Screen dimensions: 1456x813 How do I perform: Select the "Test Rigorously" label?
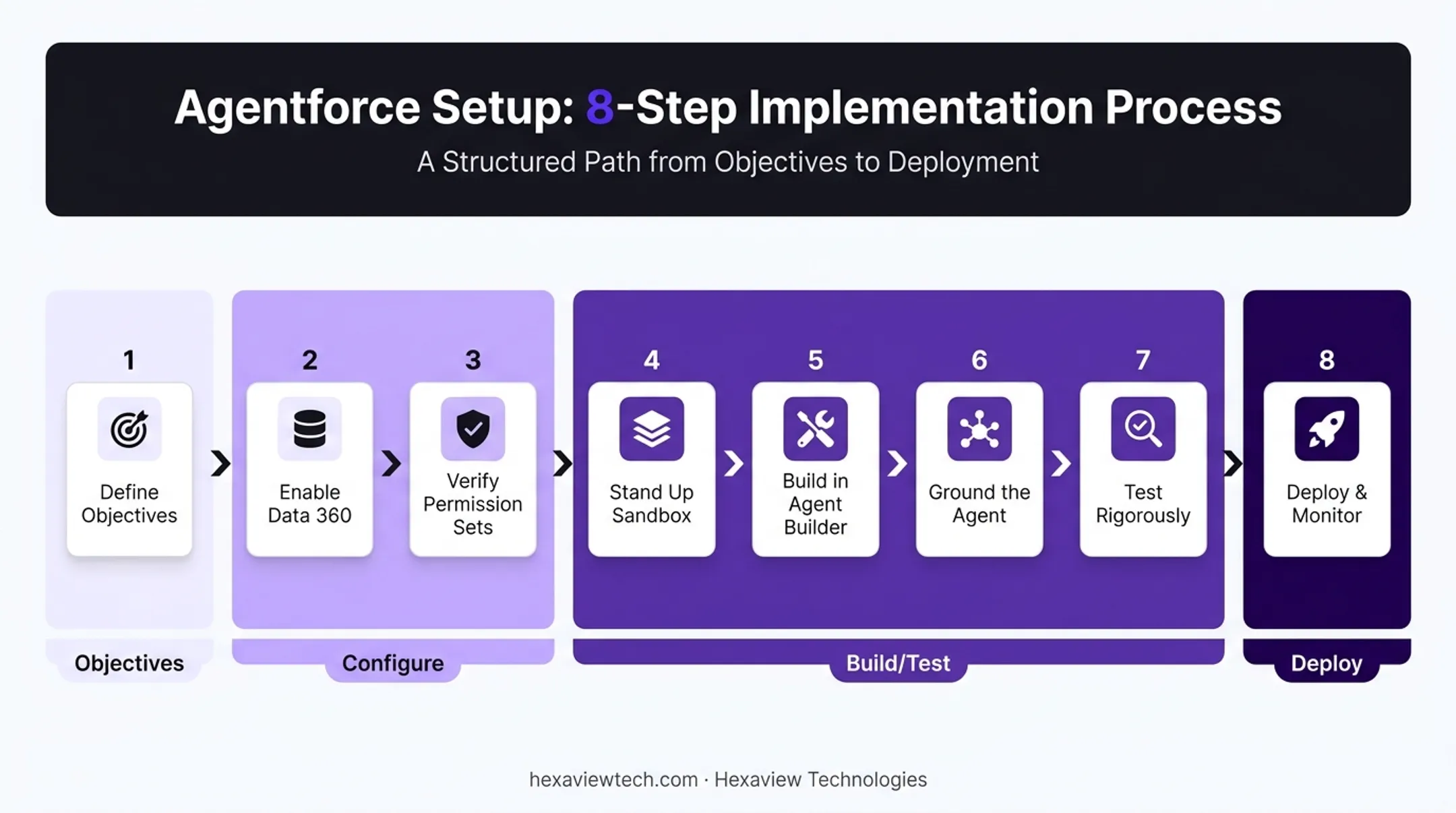click(x=1143, y=504)
